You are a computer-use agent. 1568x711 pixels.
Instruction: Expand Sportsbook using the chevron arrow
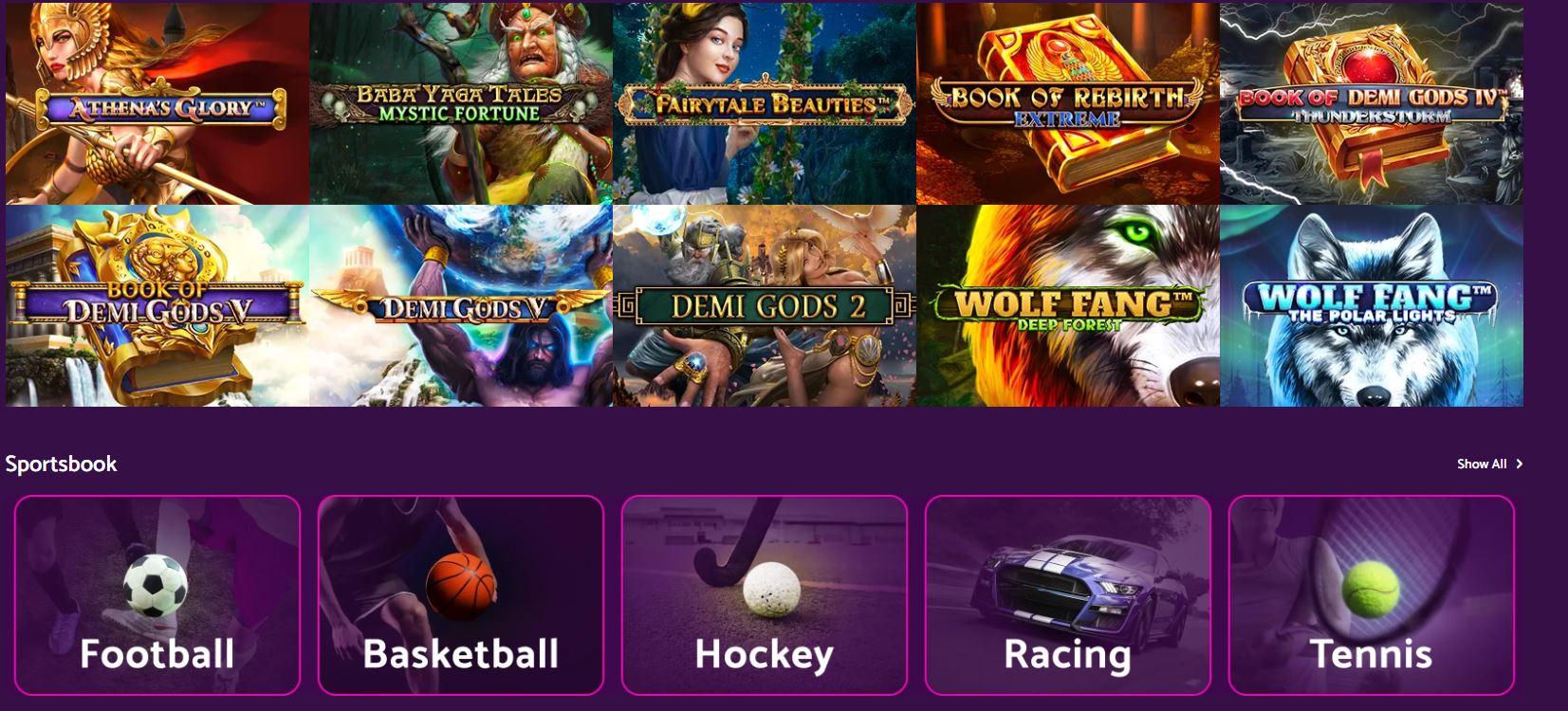coord(1519,464)
